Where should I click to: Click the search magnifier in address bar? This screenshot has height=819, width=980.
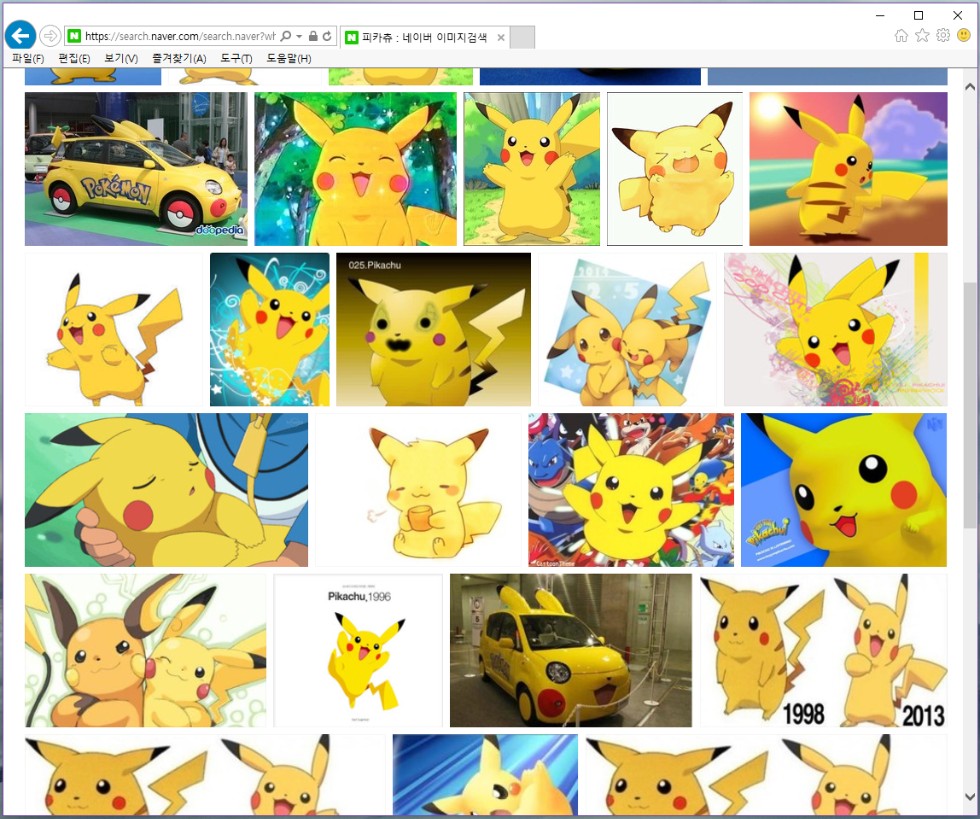(x=286, y=37)
